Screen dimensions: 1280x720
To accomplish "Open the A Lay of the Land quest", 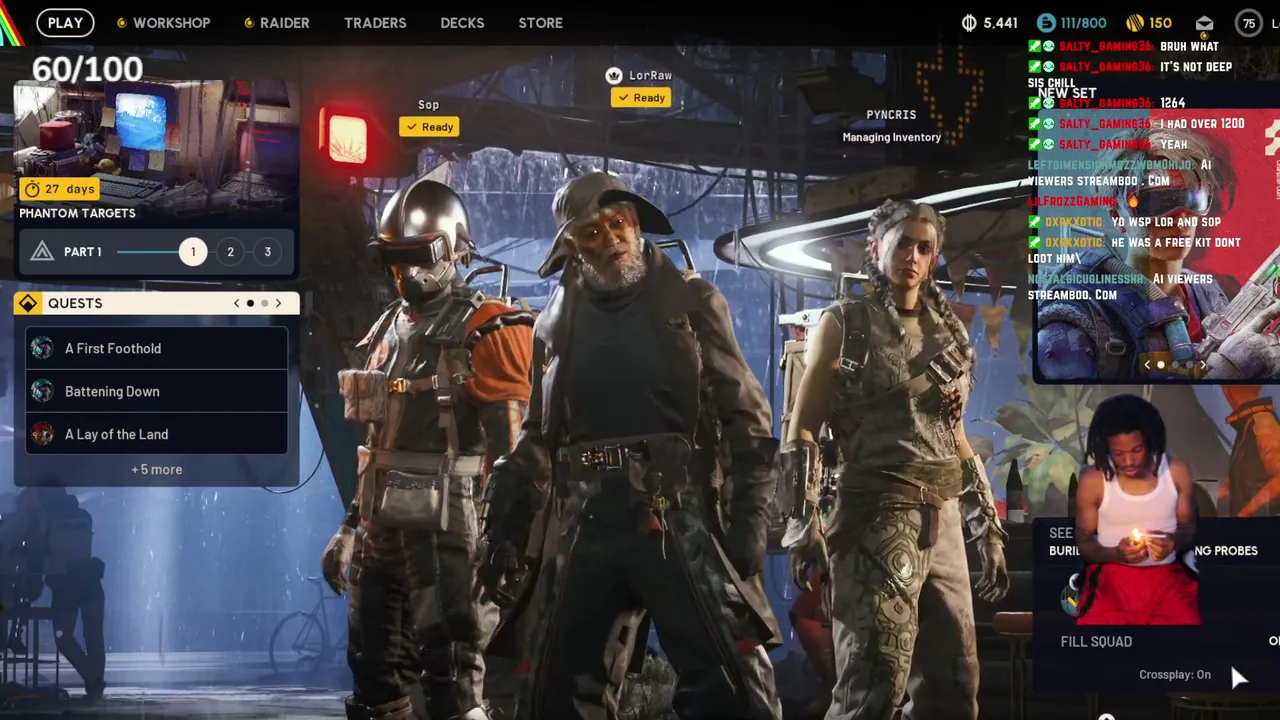I will pos(157,434).
